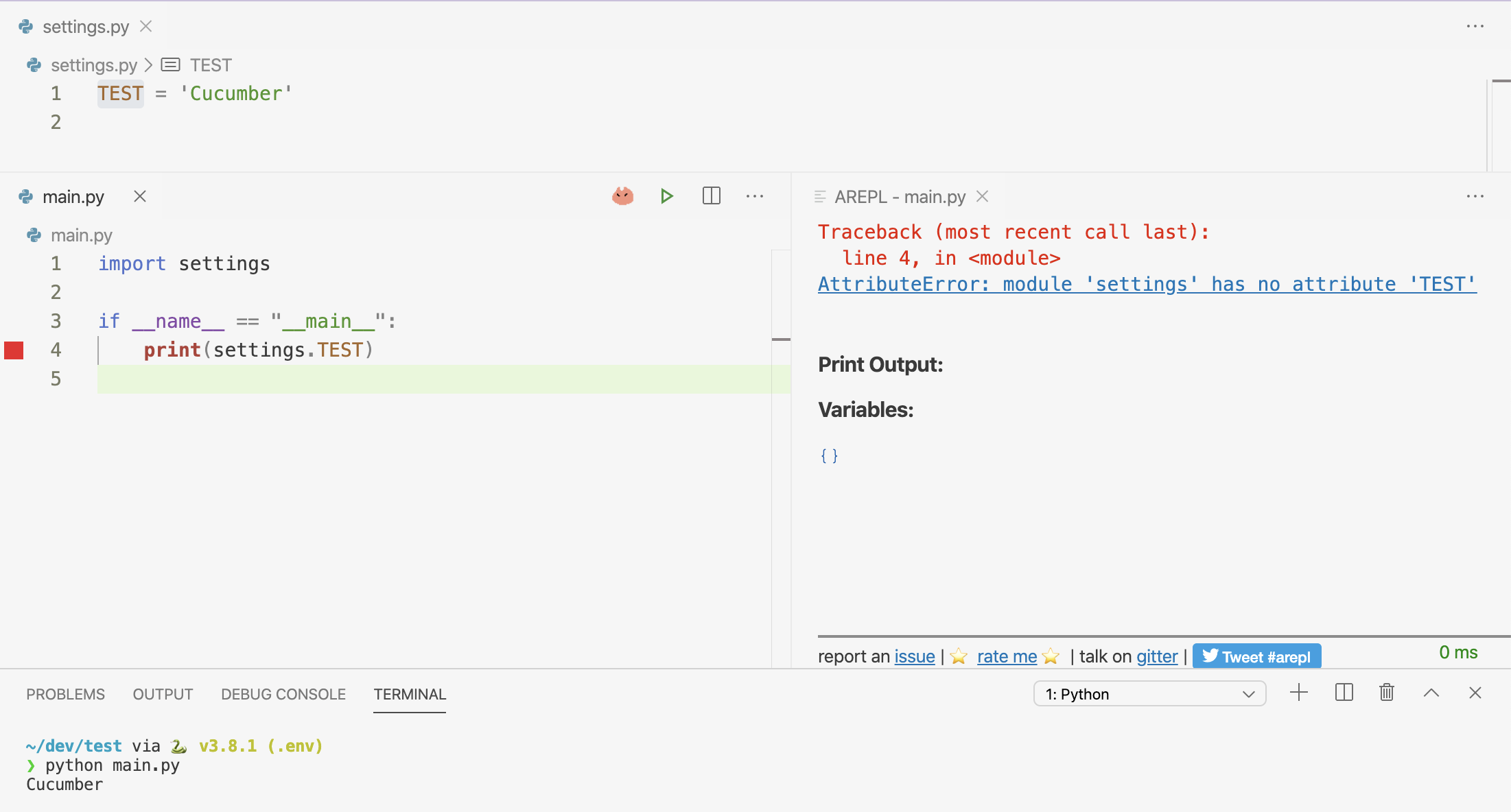Split the main.py editor using the split icon
The image size is (1511, 812).
(711, 196)
